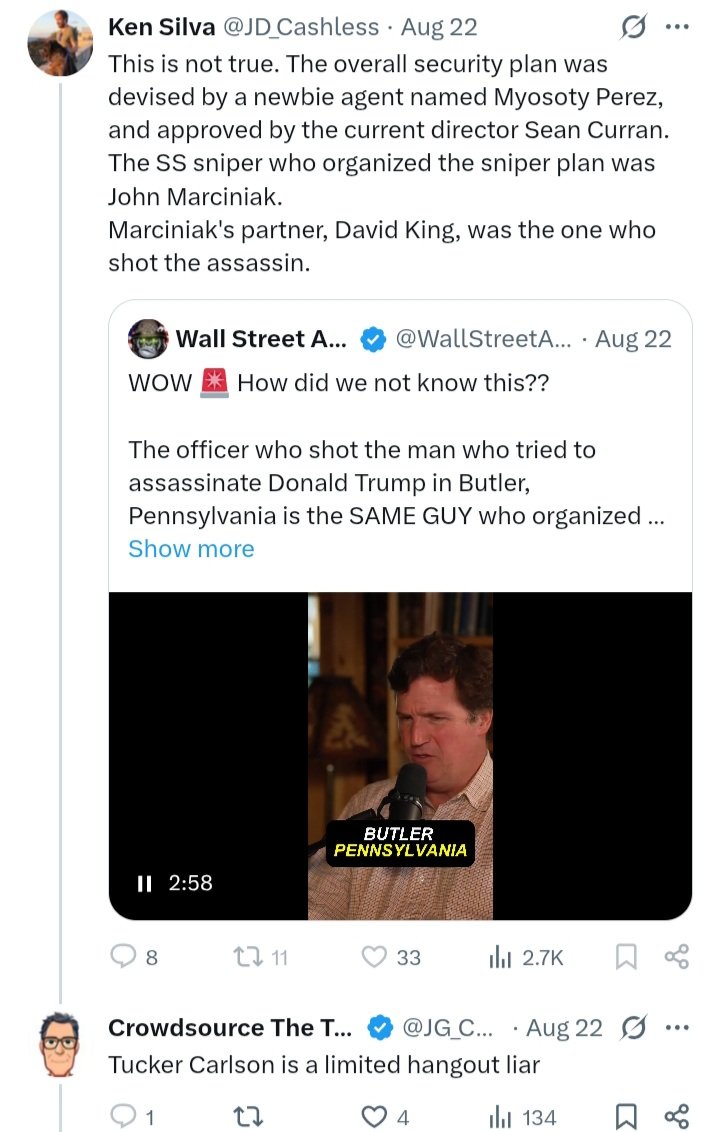The image size is (720, 1132).
Task: Open more options on Ken Silva's post
Action: pyautogui.click(x=677, y=27)
